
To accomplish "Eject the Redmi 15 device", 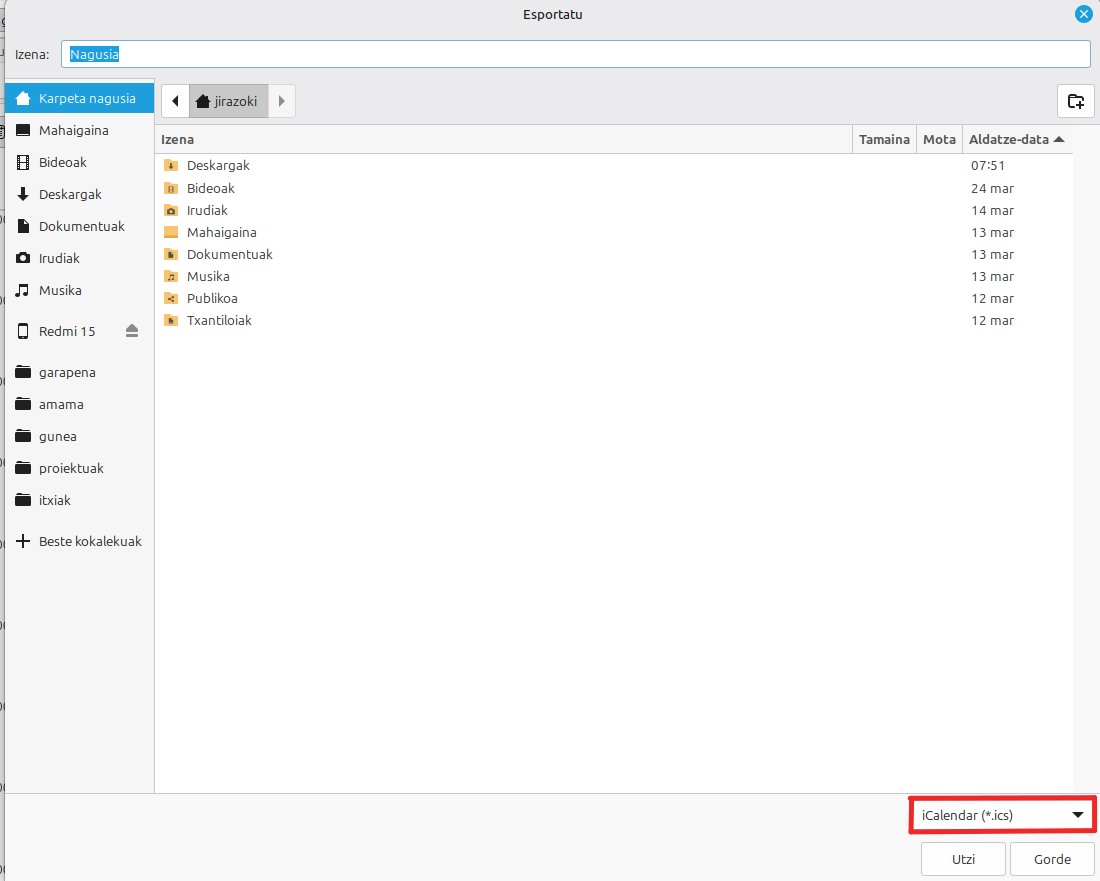I will pyautogui.click(x=132, y=331).
